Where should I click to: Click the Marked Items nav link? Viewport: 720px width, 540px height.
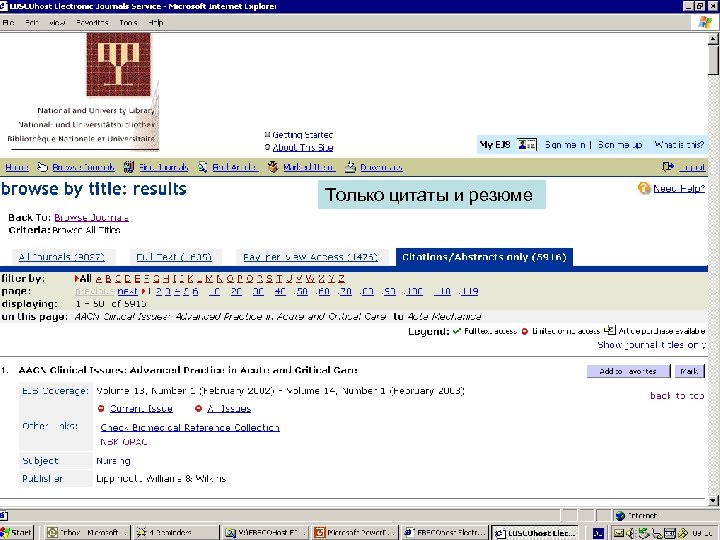(309, 167)
